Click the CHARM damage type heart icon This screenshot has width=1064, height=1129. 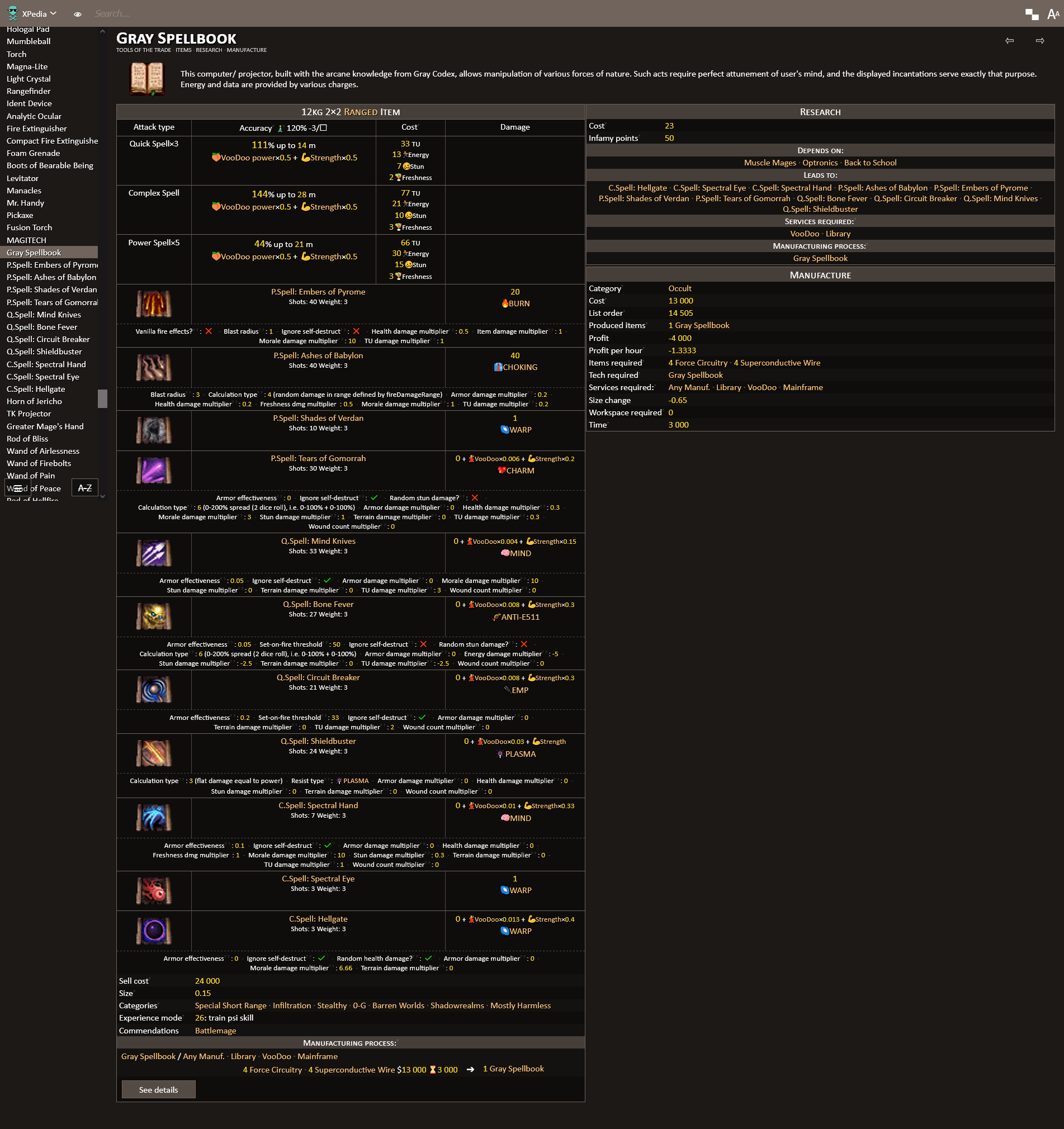pyautogui.click(x=502, y=470)
